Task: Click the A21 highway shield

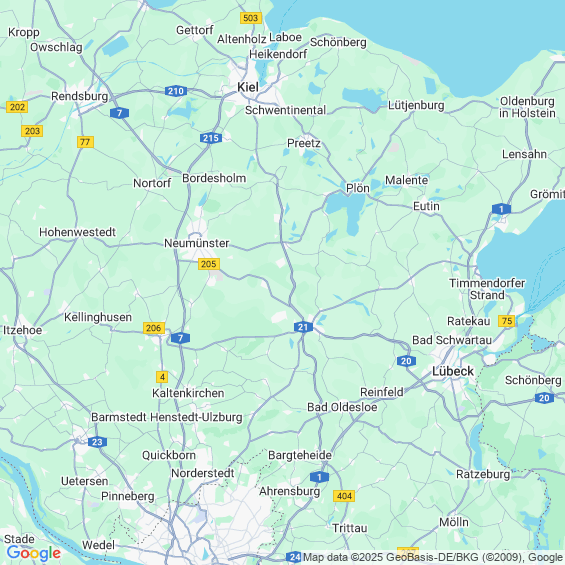Action: pos(303,327)
